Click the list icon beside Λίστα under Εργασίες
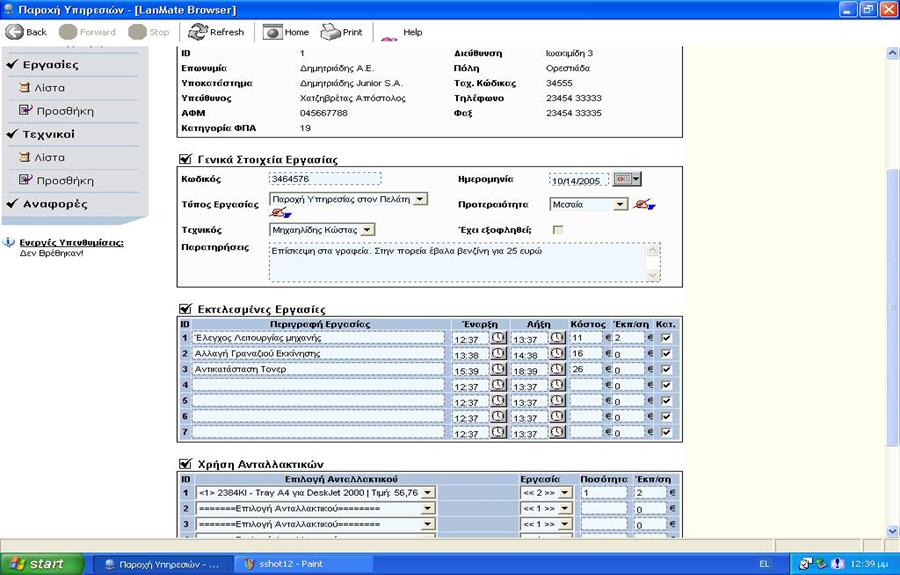 [24, 88]
